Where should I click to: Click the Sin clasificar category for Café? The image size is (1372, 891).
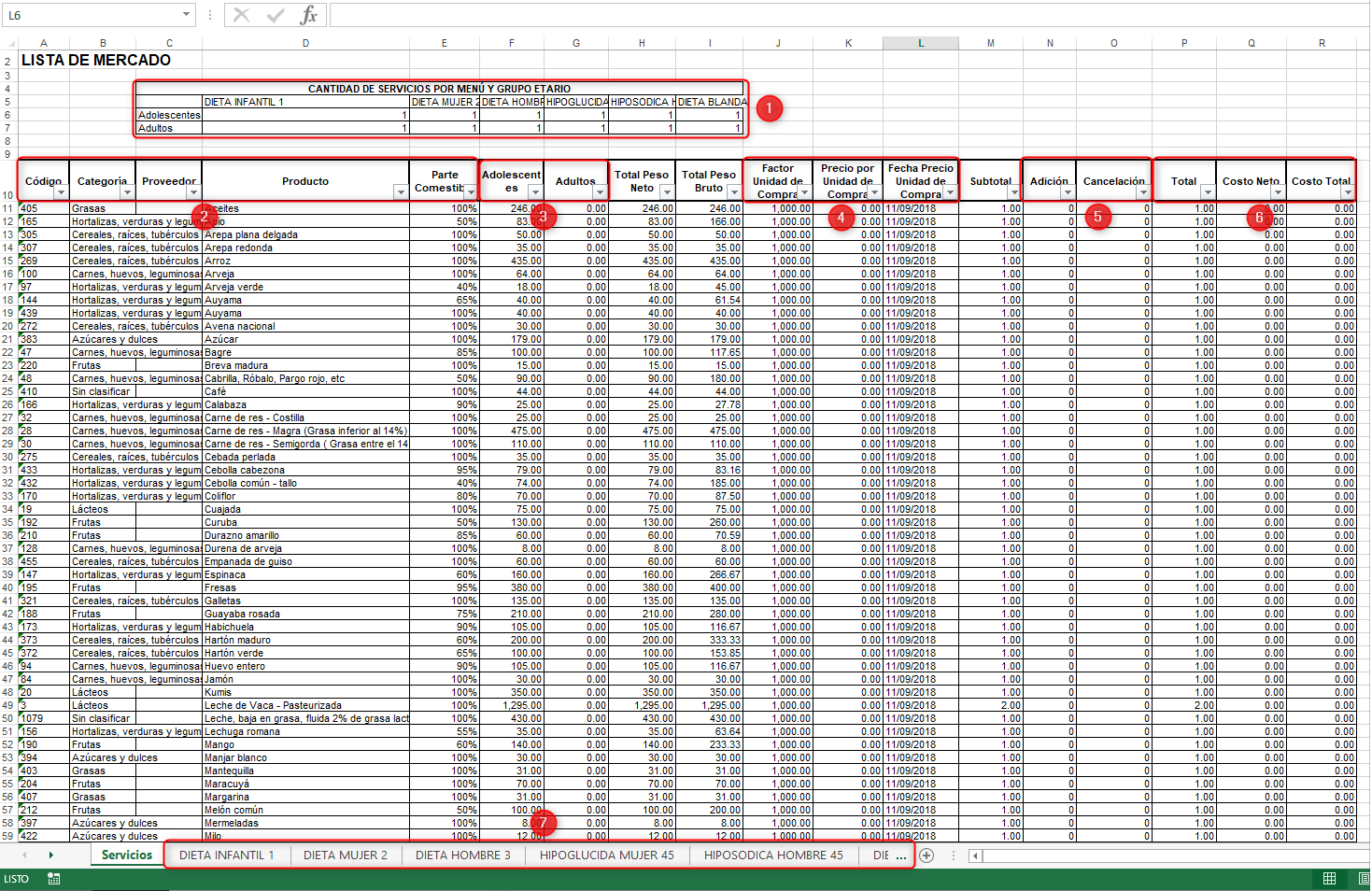(x=103, y=391)
